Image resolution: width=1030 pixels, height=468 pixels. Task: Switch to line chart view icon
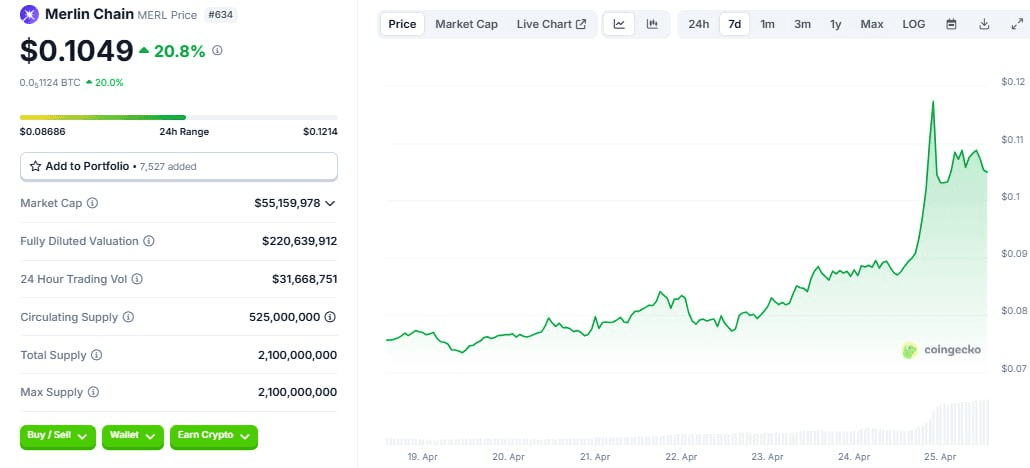click(619, 24)
